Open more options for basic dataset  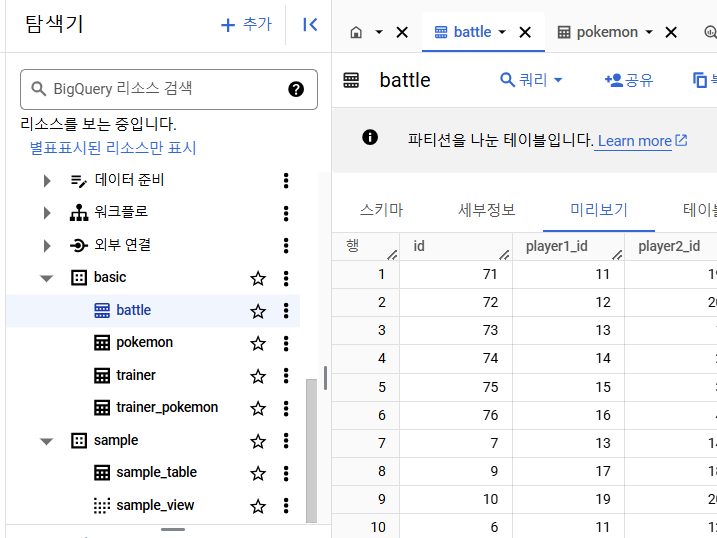(x=286, y=278)
